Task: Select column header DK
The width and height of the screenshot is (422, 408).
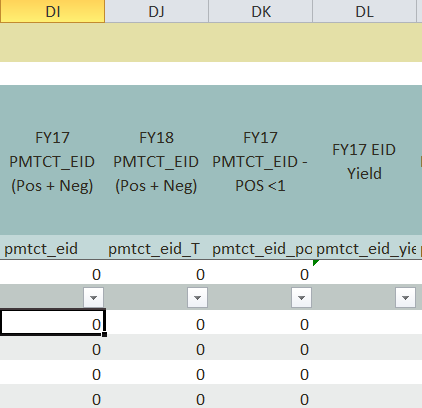Action: (261, 11)
